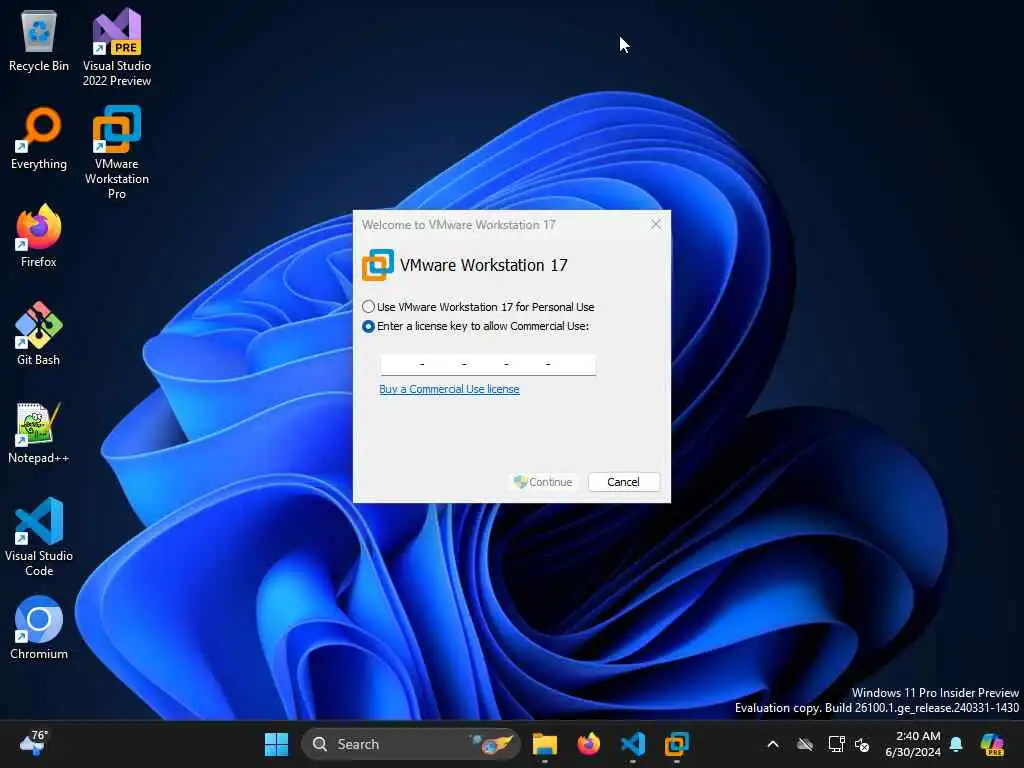Show hidden system tray icons
This screenshot has width=1024, height=768.
click(773, 744)
